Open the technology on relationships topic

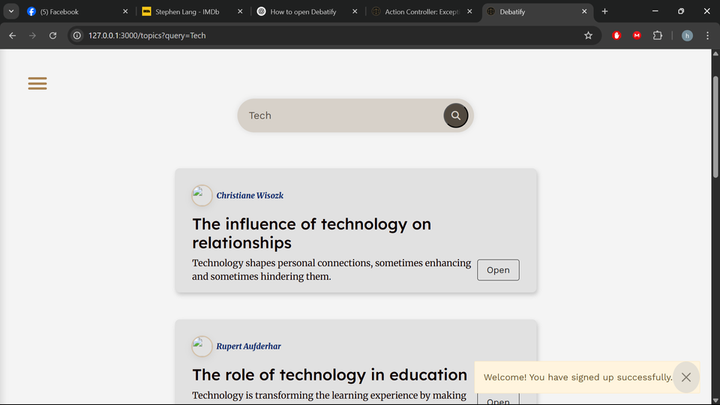click(x=497, y=270)
